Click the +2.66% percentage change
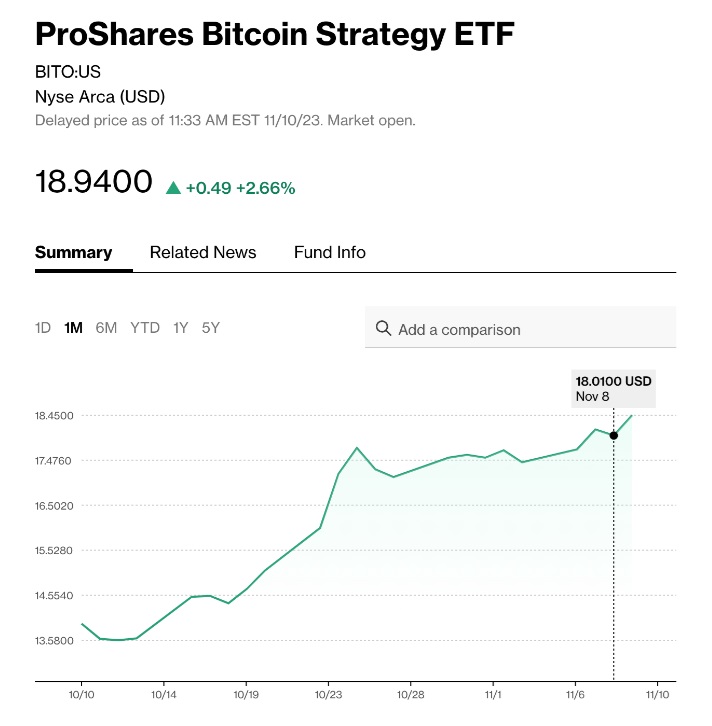This screenshot has height=726, width=712. click(x=265, y=188)
